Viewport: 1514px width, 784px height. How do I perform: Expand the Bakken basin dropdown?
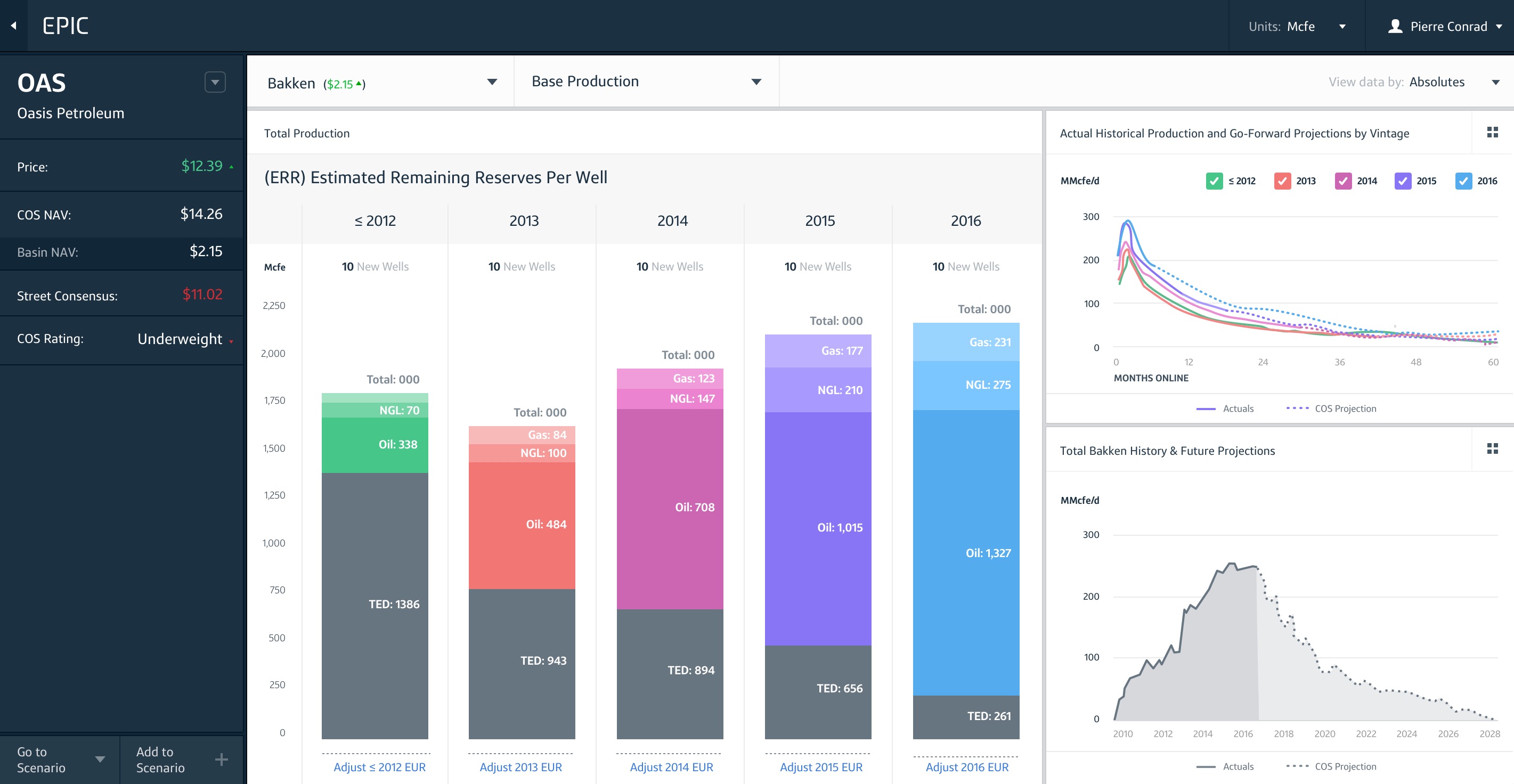click(492, 82)
